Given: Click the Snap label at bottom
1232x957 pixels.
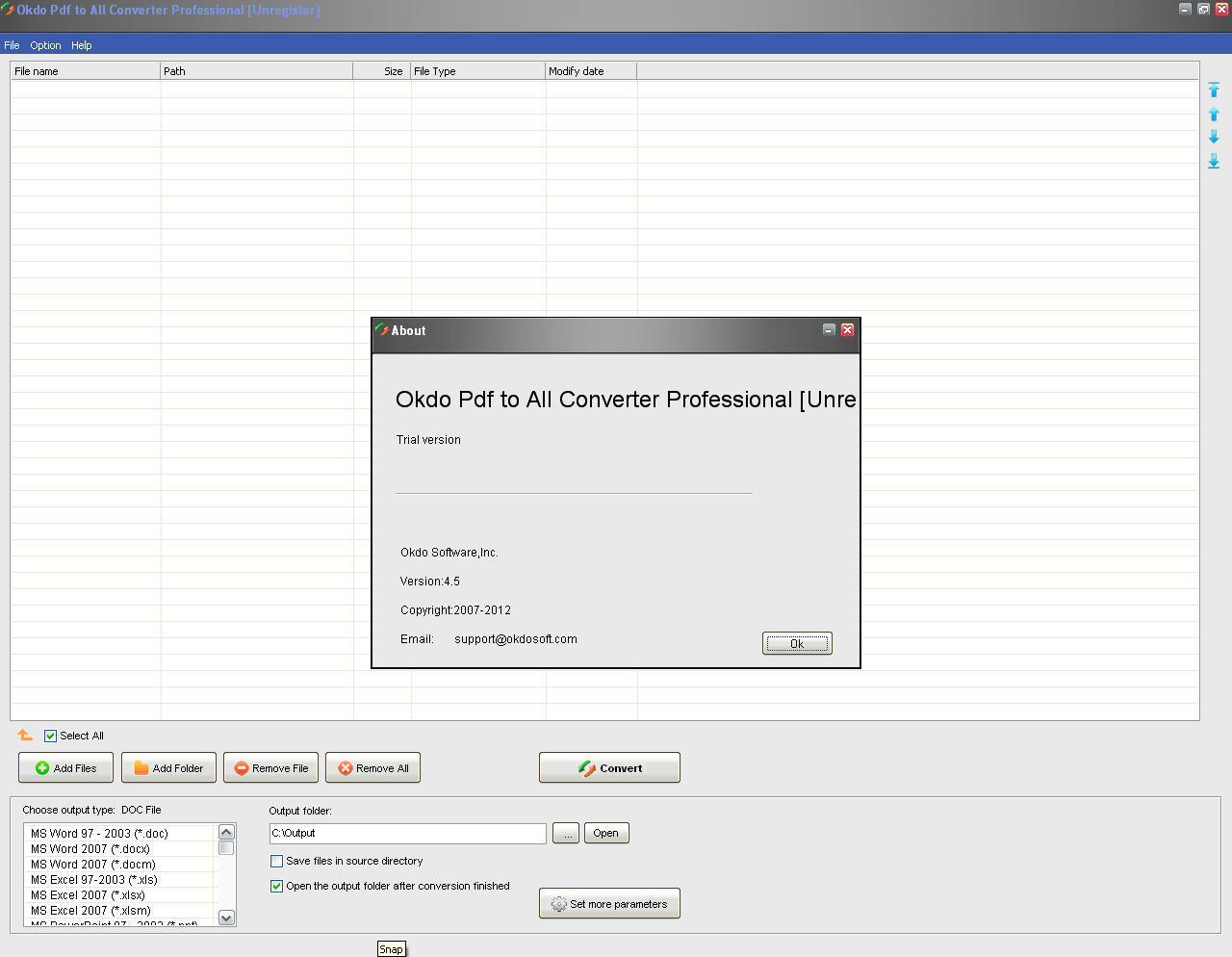Looking at the screenshot, I should coord(391,949).
